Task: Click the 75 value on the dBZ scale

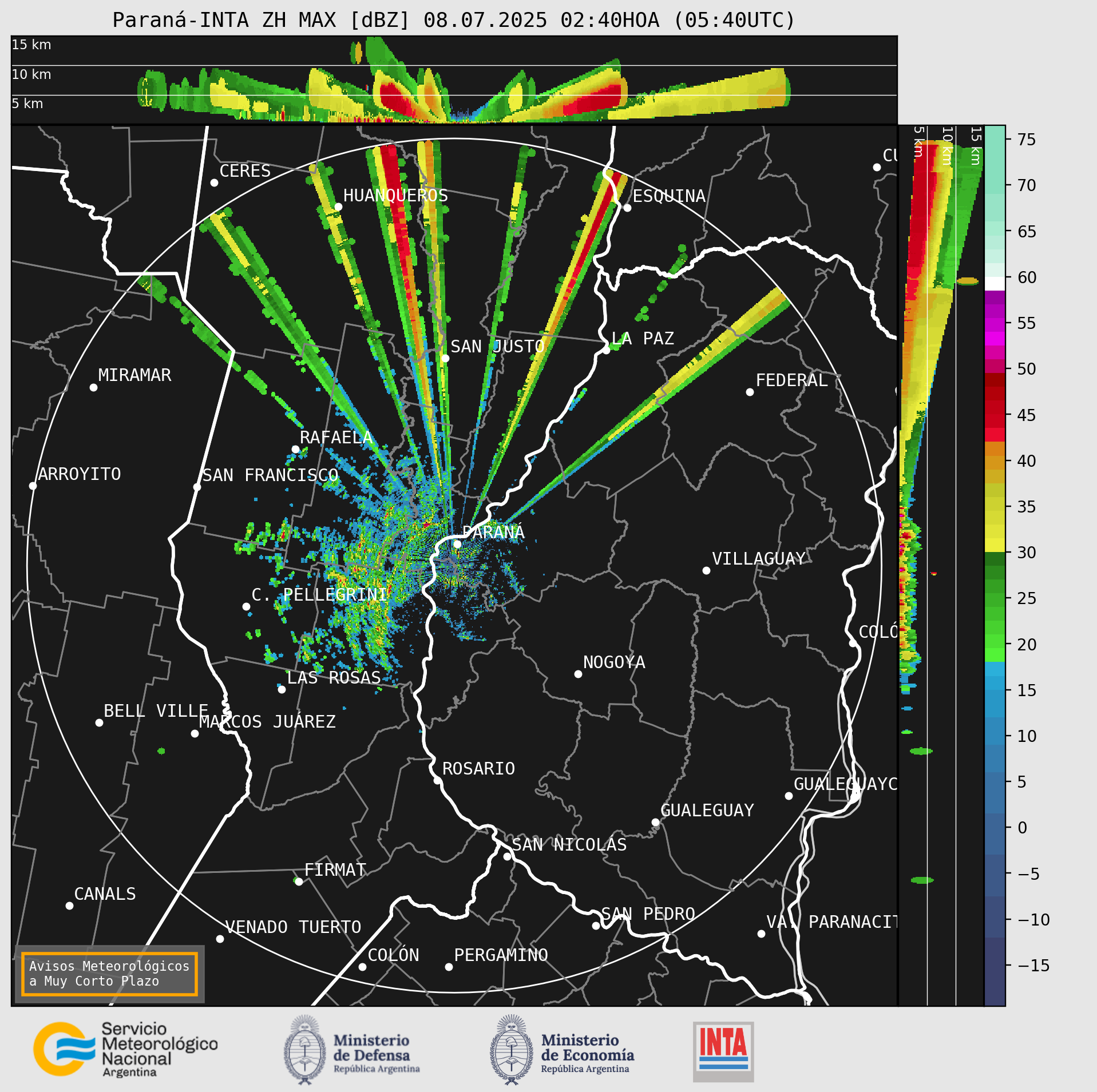Action: 1027,140
